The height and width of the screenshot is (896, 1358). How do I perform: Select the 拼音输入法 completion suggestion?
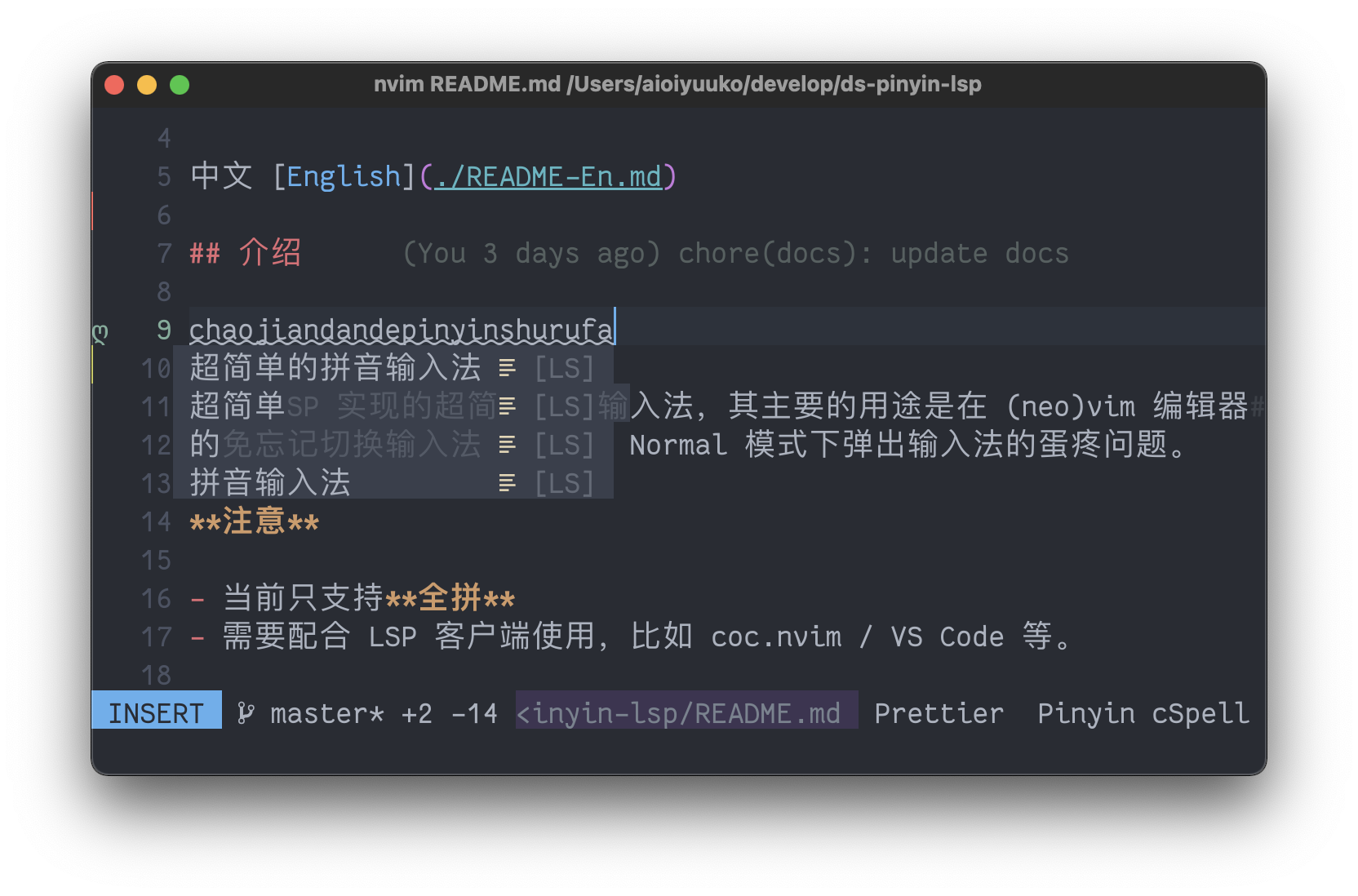269,482
